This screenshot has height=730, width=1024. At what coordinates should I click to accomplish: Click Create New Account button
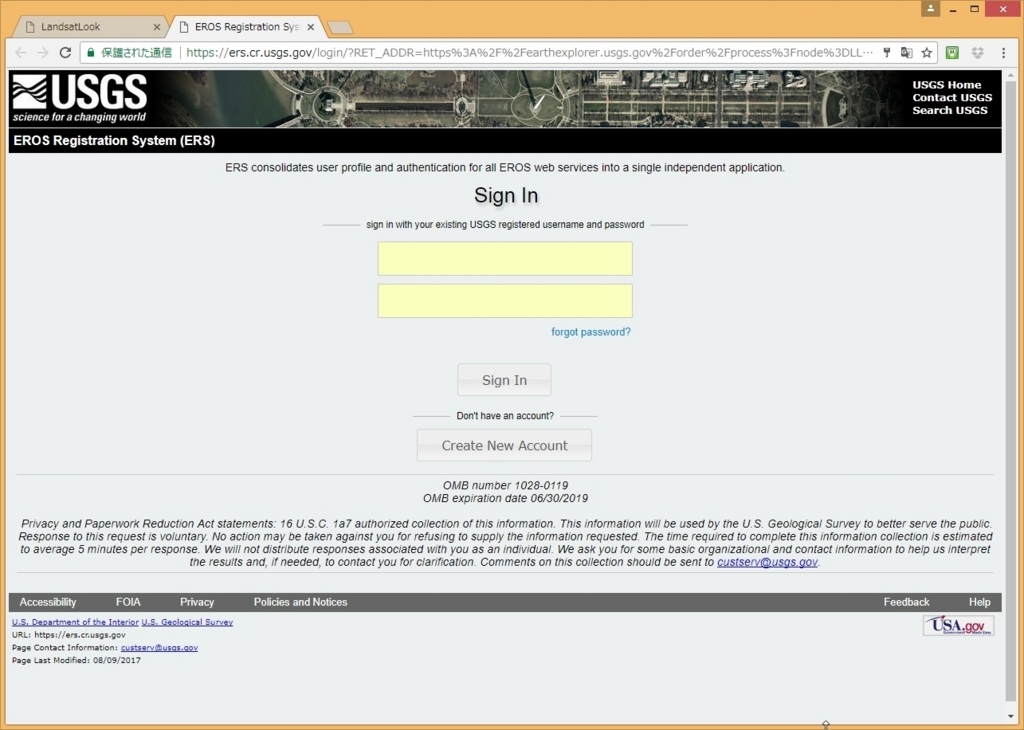point(504,445)
